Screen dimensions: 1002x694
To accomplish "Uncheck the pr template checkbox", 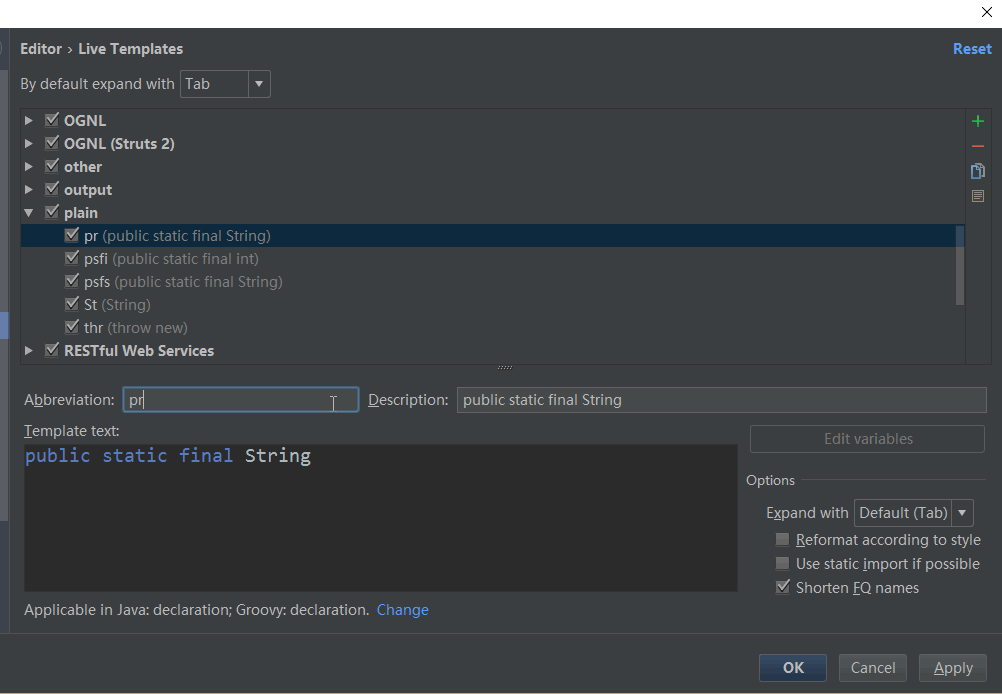I will pos(72,235).
